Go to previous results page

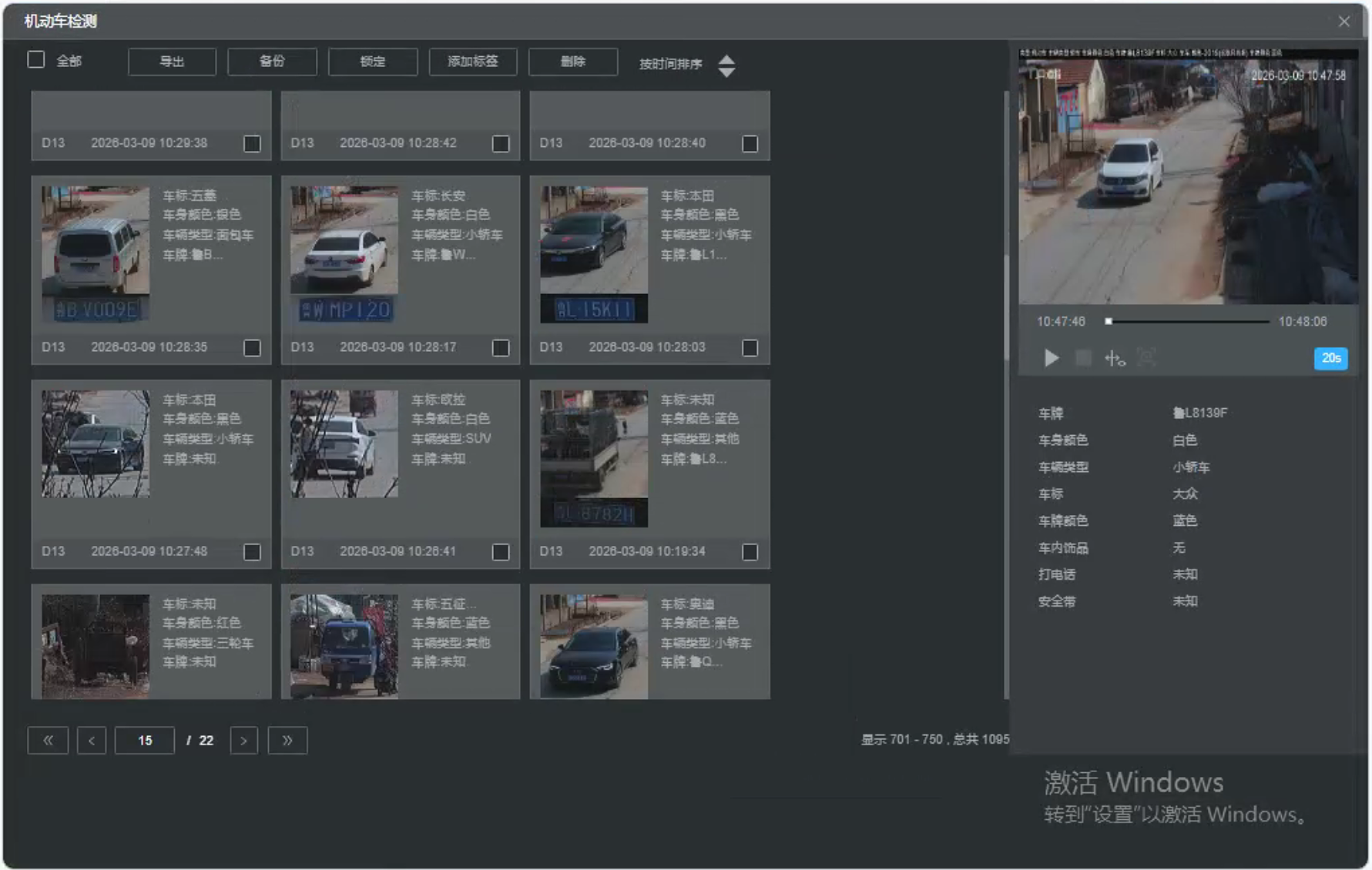point(92,740)
